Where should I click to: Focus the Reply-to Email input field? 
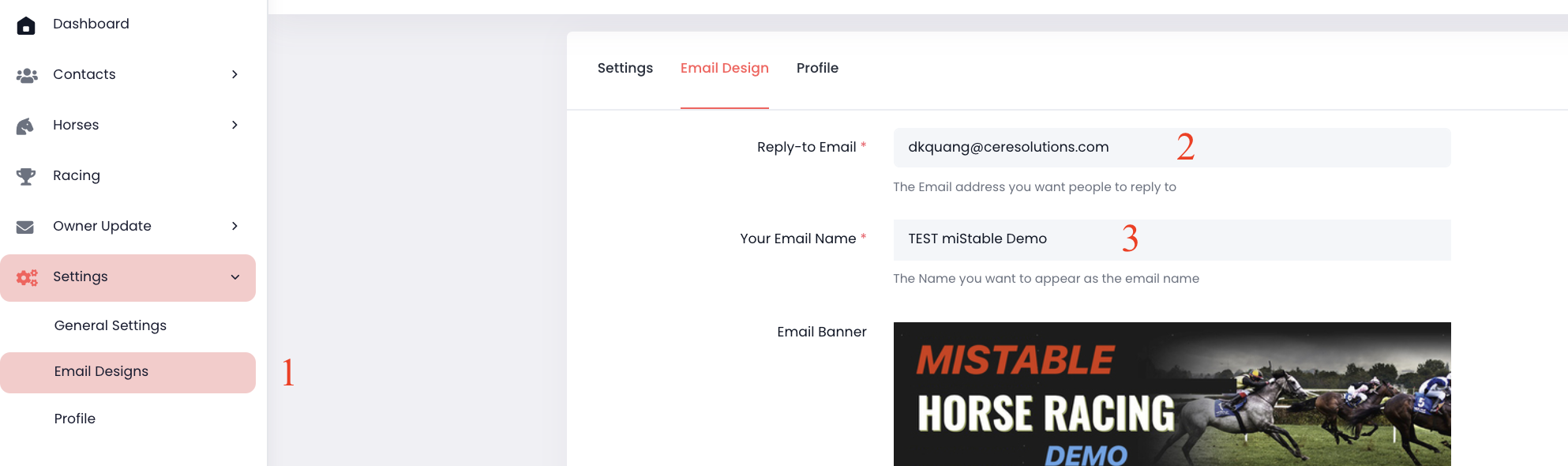pyautogui.click(x=1171, y=148)
